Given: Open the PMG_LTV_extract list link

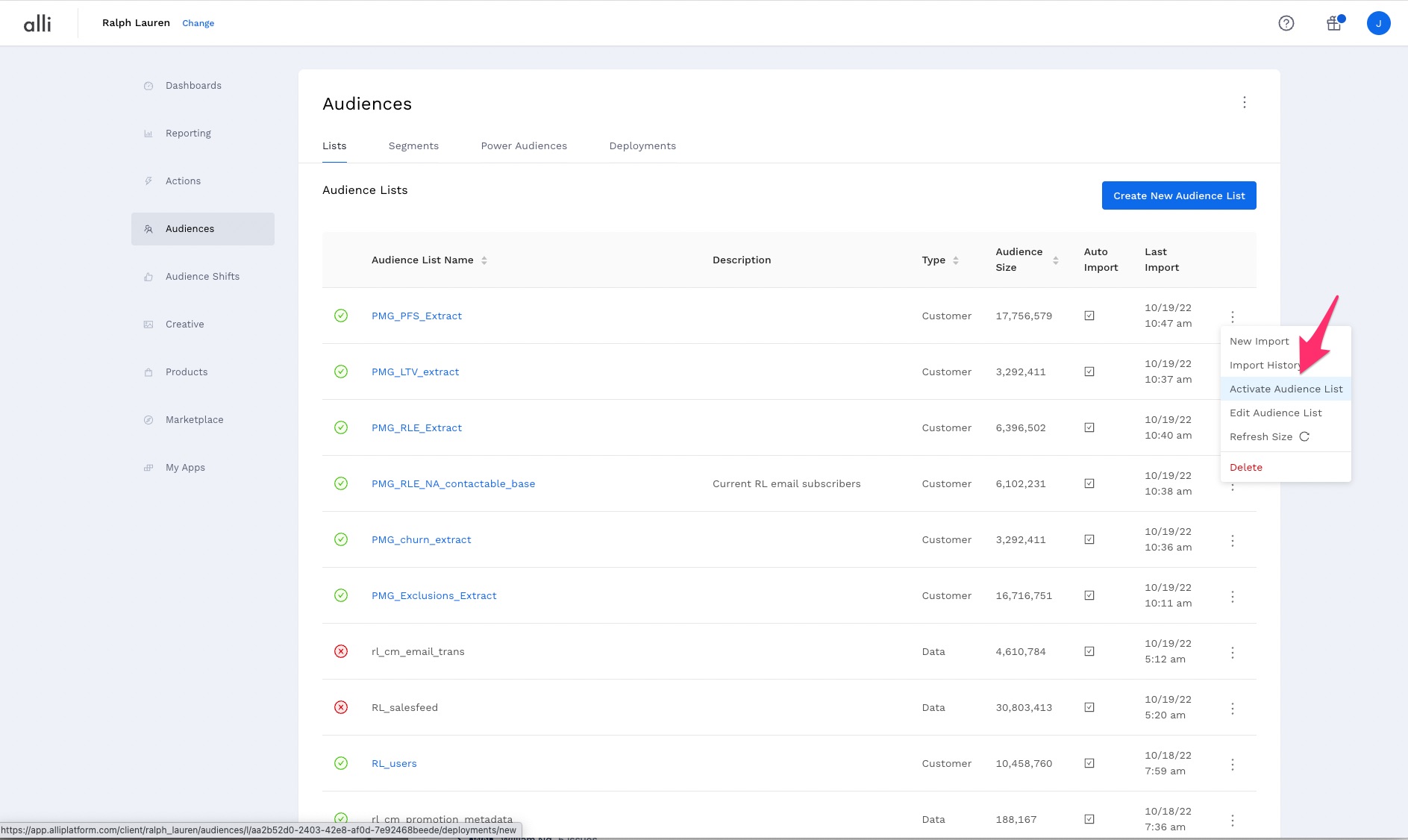Looking at the screenshot, I should pos(415,372).
